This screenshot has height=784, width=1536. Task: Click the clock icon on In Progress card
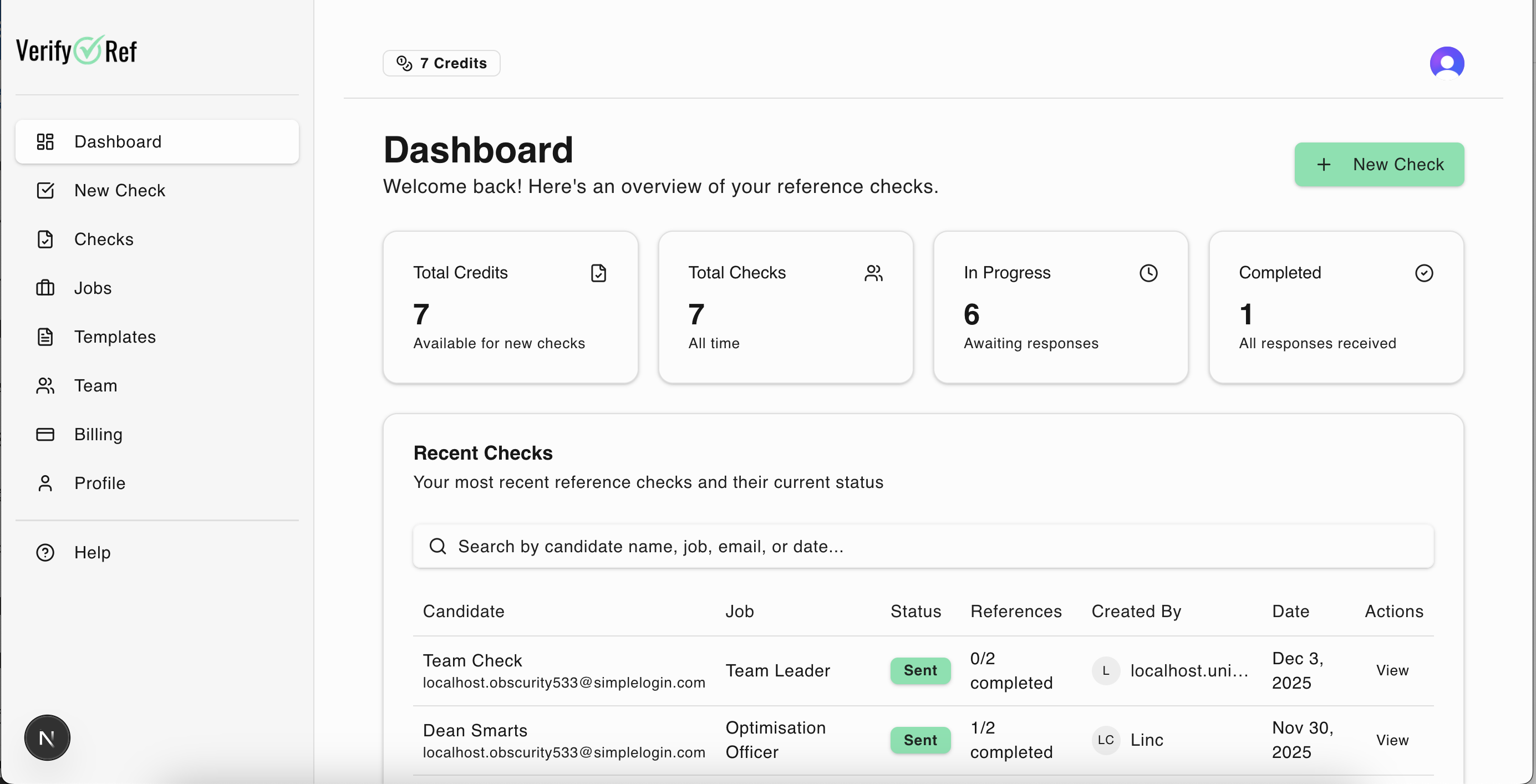click(1148, 273)
